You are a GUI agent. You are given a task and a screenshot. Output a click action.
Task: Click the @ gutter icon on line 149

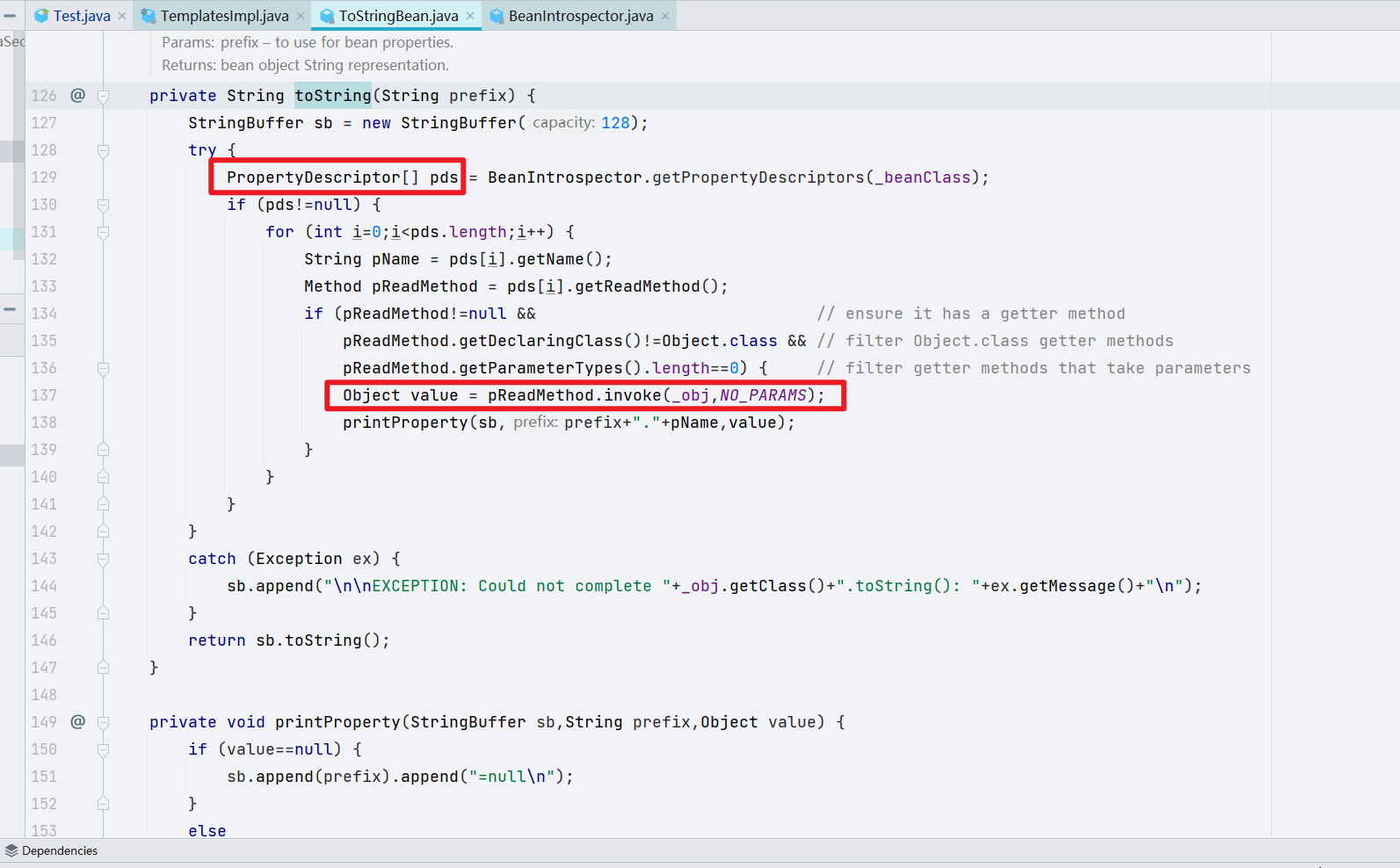pos(78,721)
